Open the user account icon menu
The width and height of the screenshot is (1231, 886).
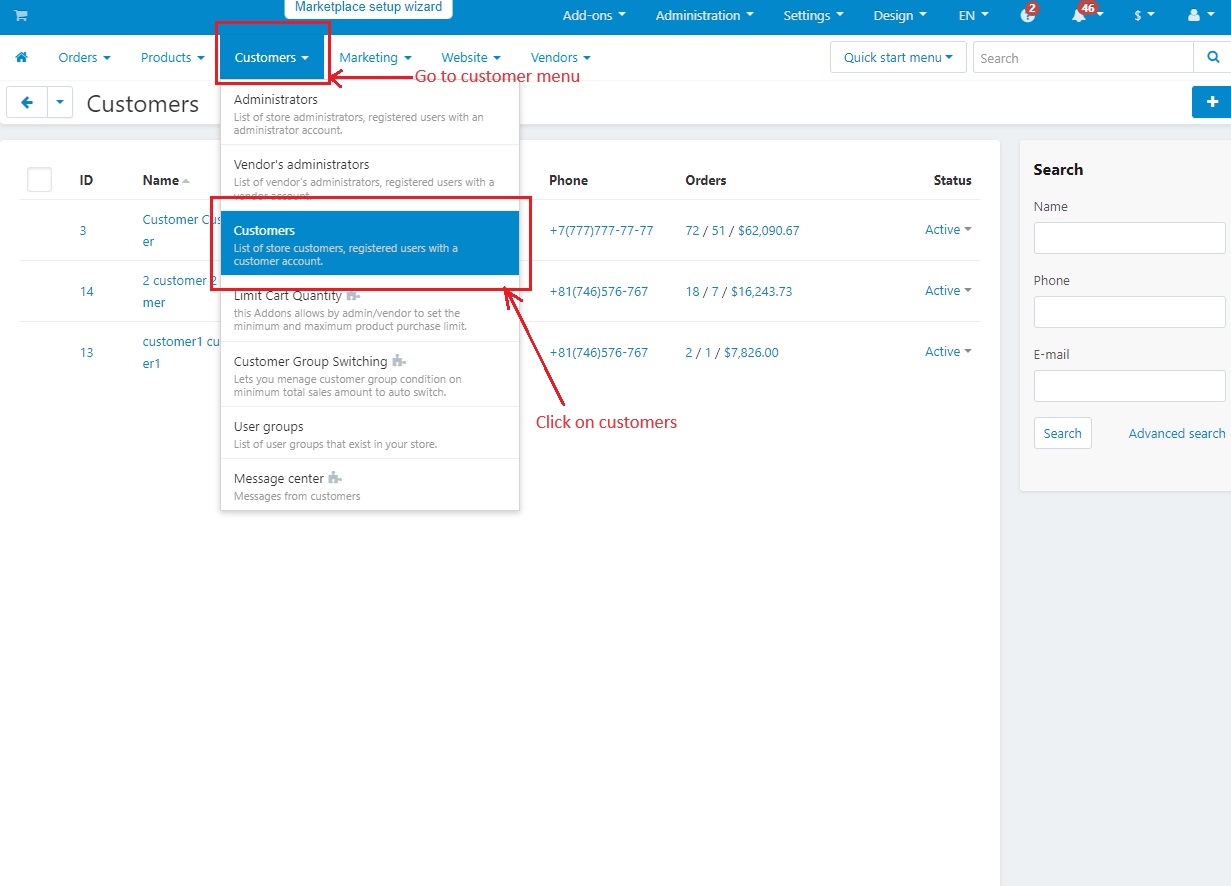(1197, 16)
